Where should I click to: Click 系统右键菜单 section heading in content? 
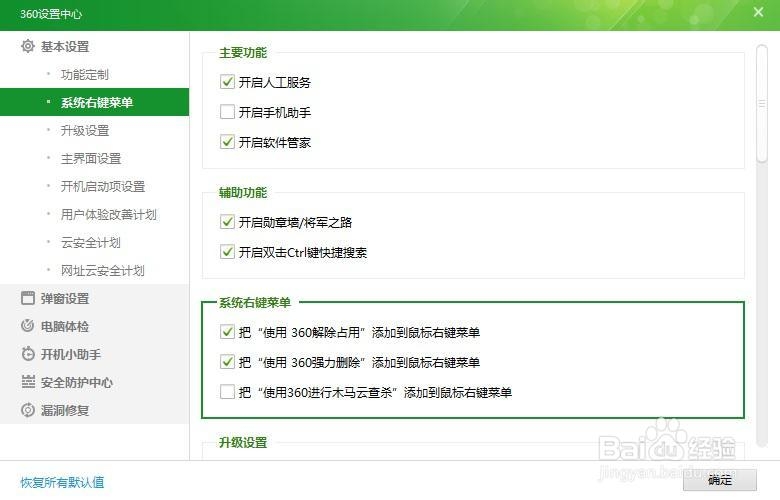pos(255,302)
